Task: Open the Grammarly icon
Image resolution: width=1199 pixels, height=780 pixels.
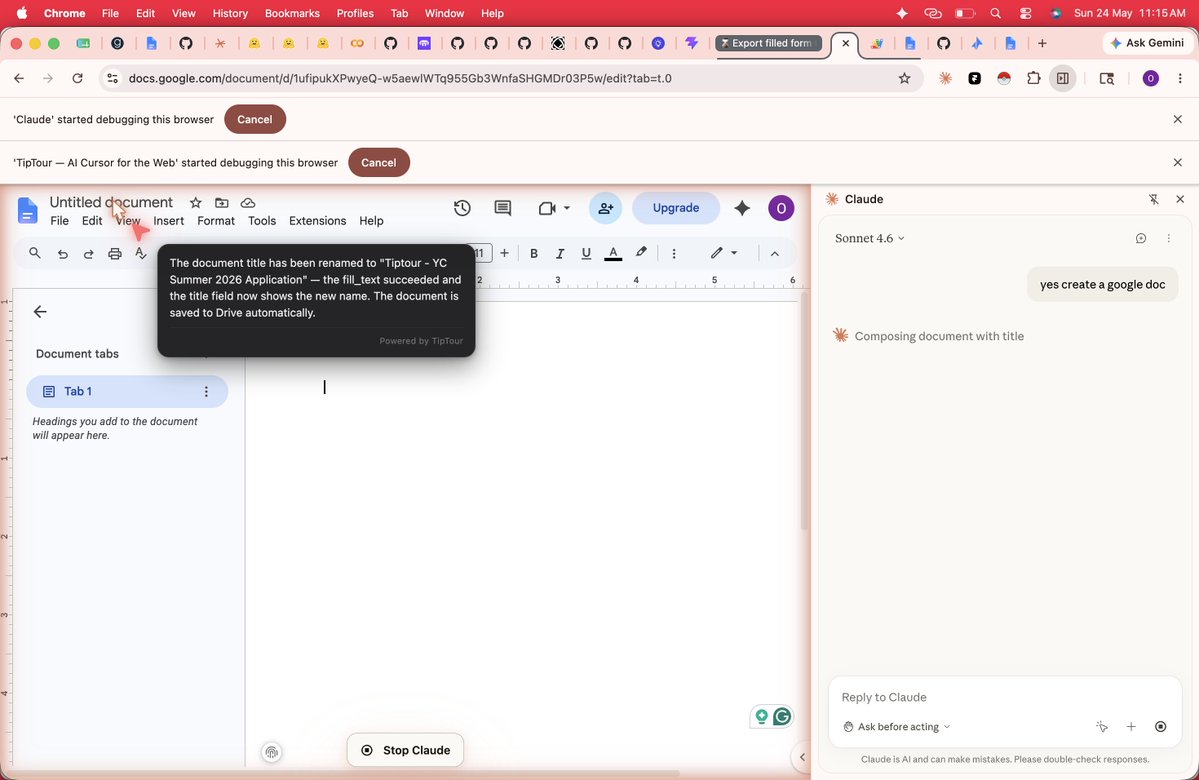Action: [781, 717]
